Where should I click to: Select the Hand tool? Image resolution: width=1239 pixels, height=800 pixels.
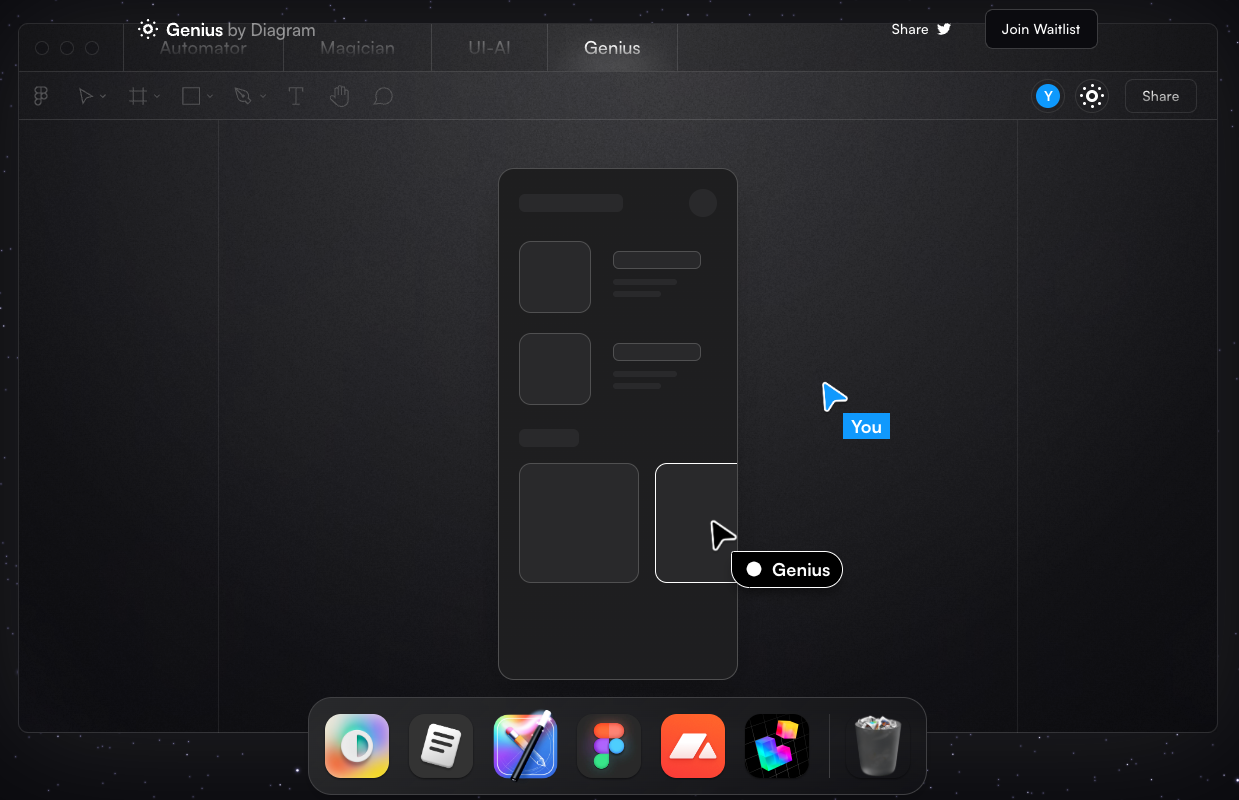pos(340,96)
